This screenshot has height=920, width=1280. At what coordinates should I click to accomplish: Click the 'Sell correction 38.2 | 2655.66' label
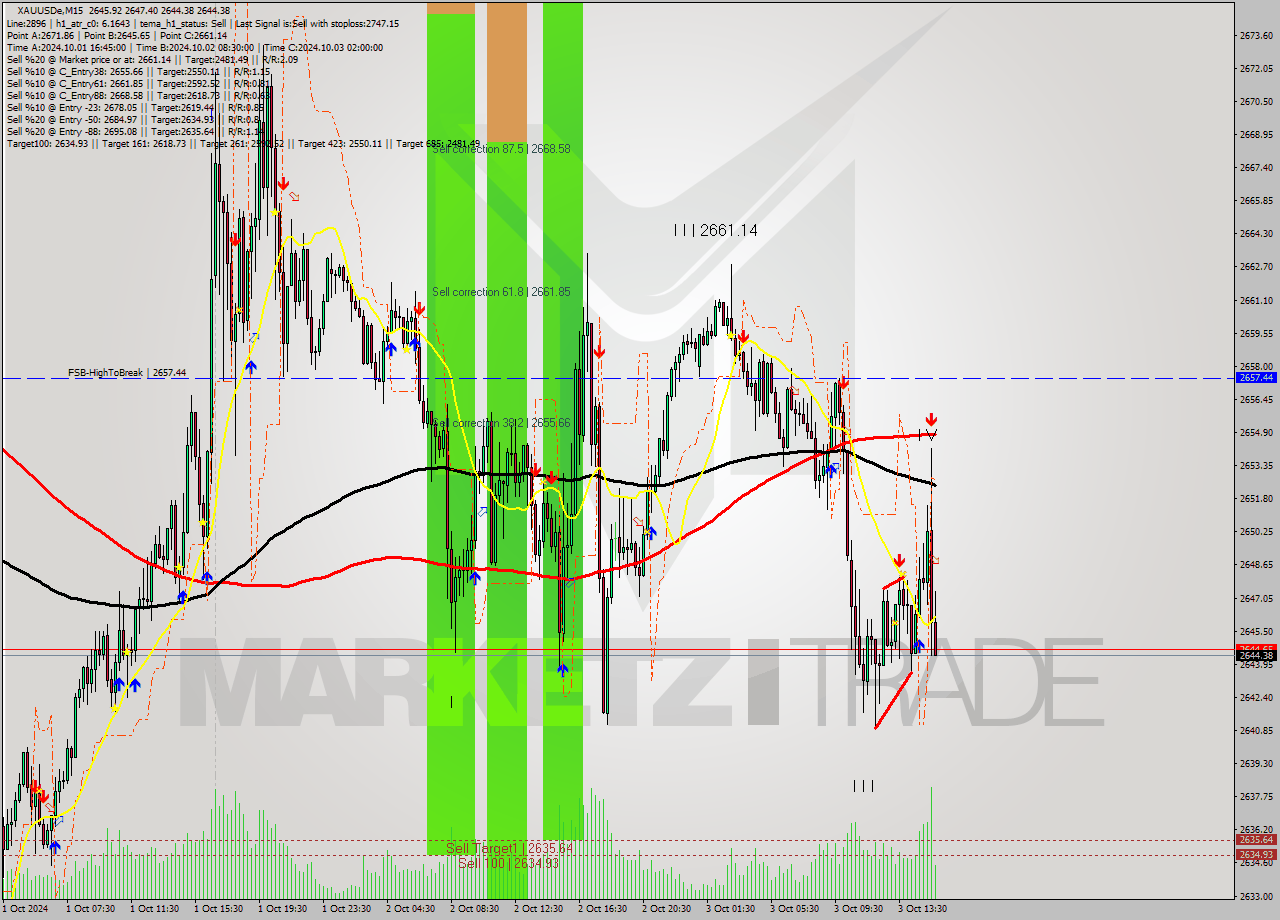point(501,423)
